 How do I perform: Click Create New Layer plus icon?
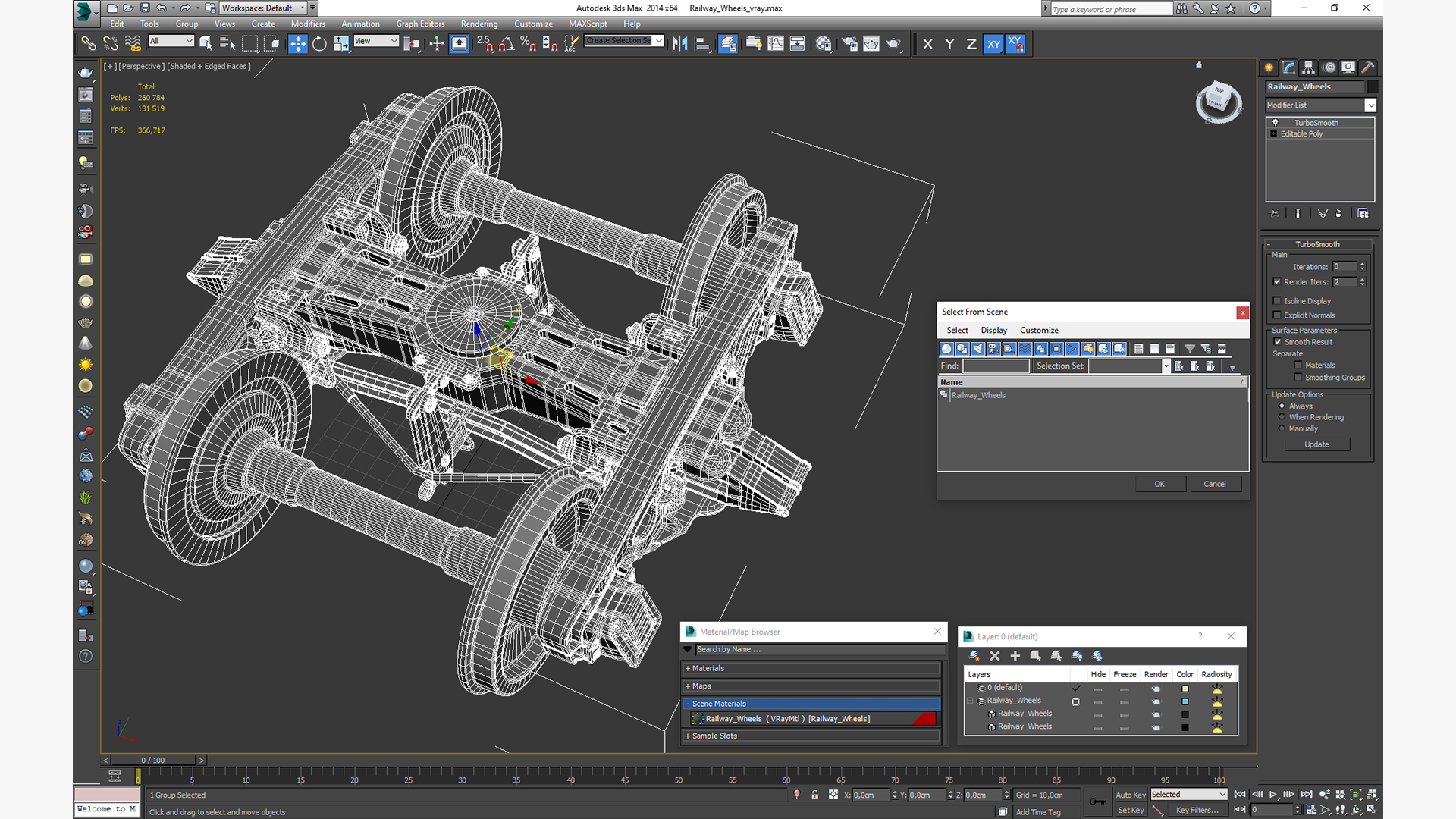[1015, 656]
